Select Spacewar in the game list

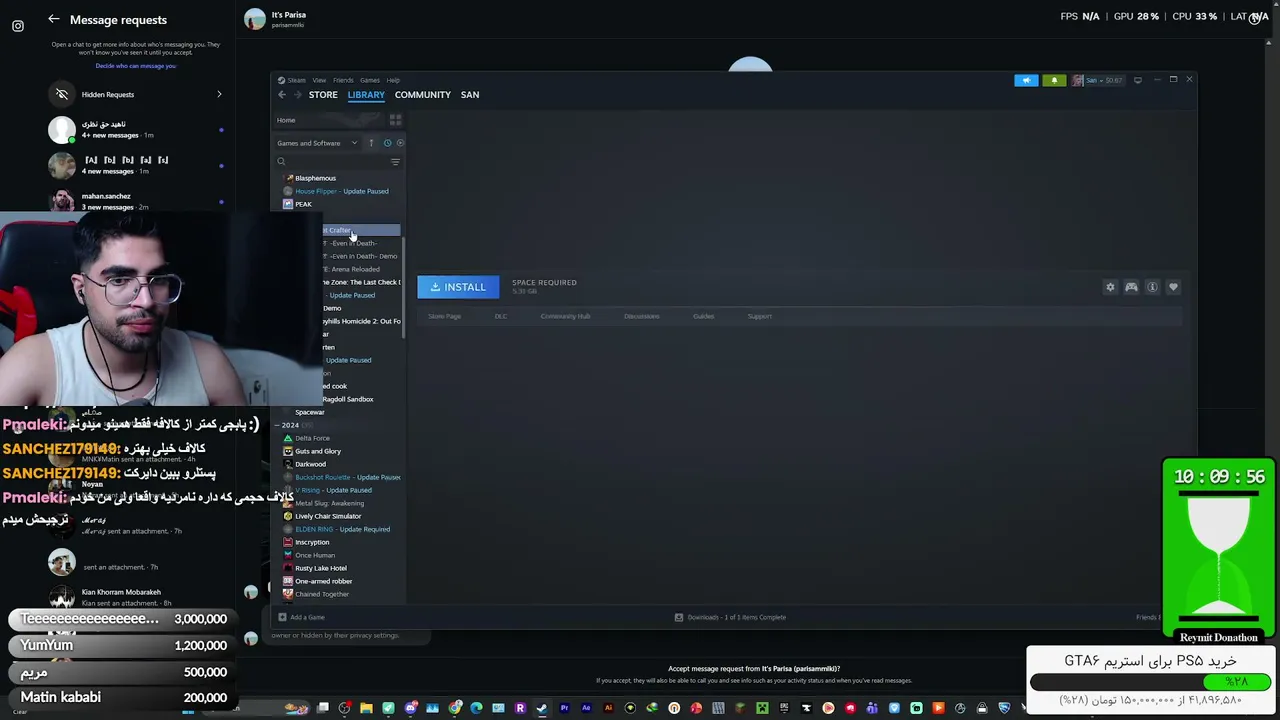(310, 412)
